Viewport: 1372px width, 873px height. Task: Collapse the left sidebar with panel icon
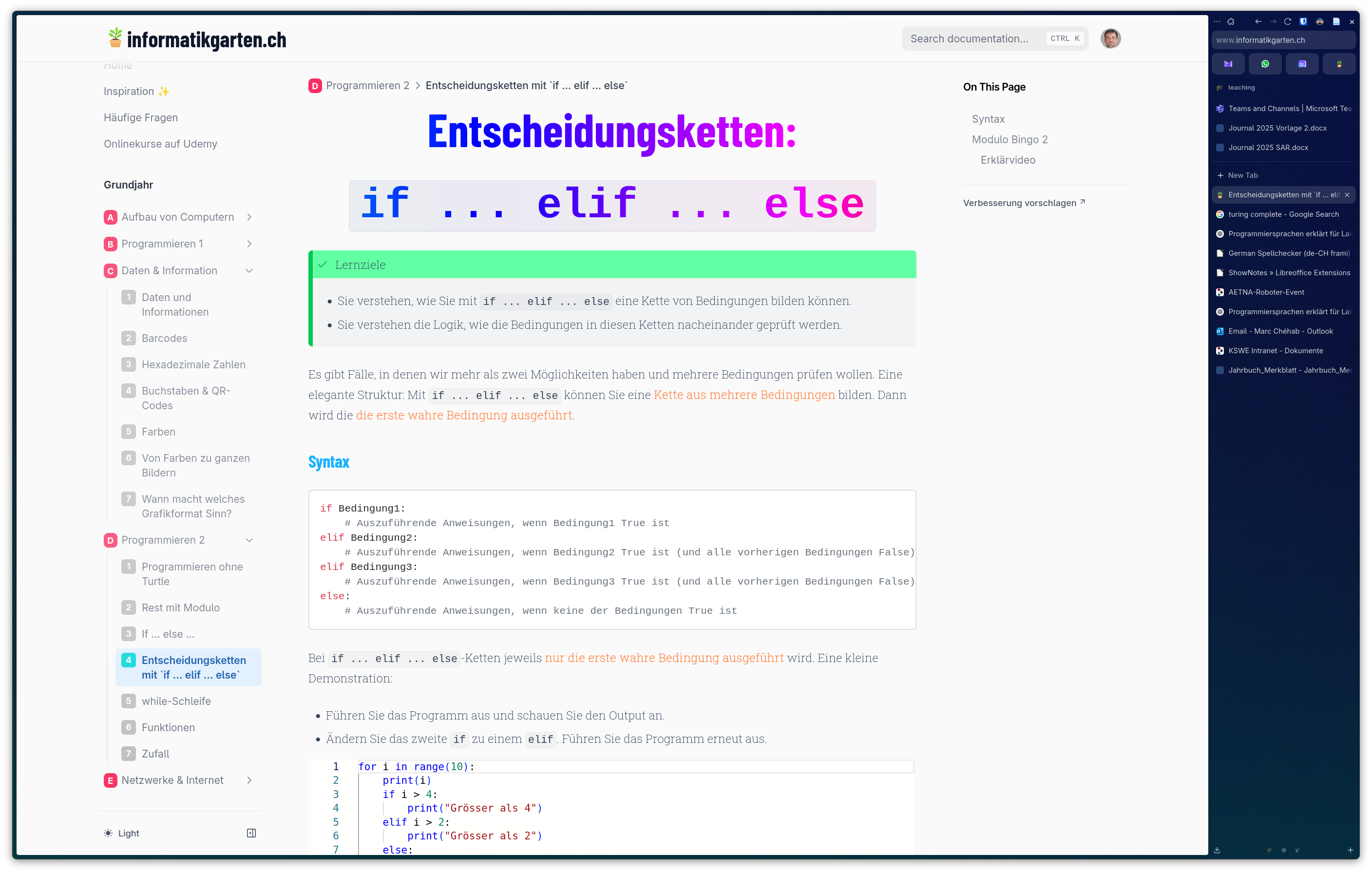tap(251, 833)
